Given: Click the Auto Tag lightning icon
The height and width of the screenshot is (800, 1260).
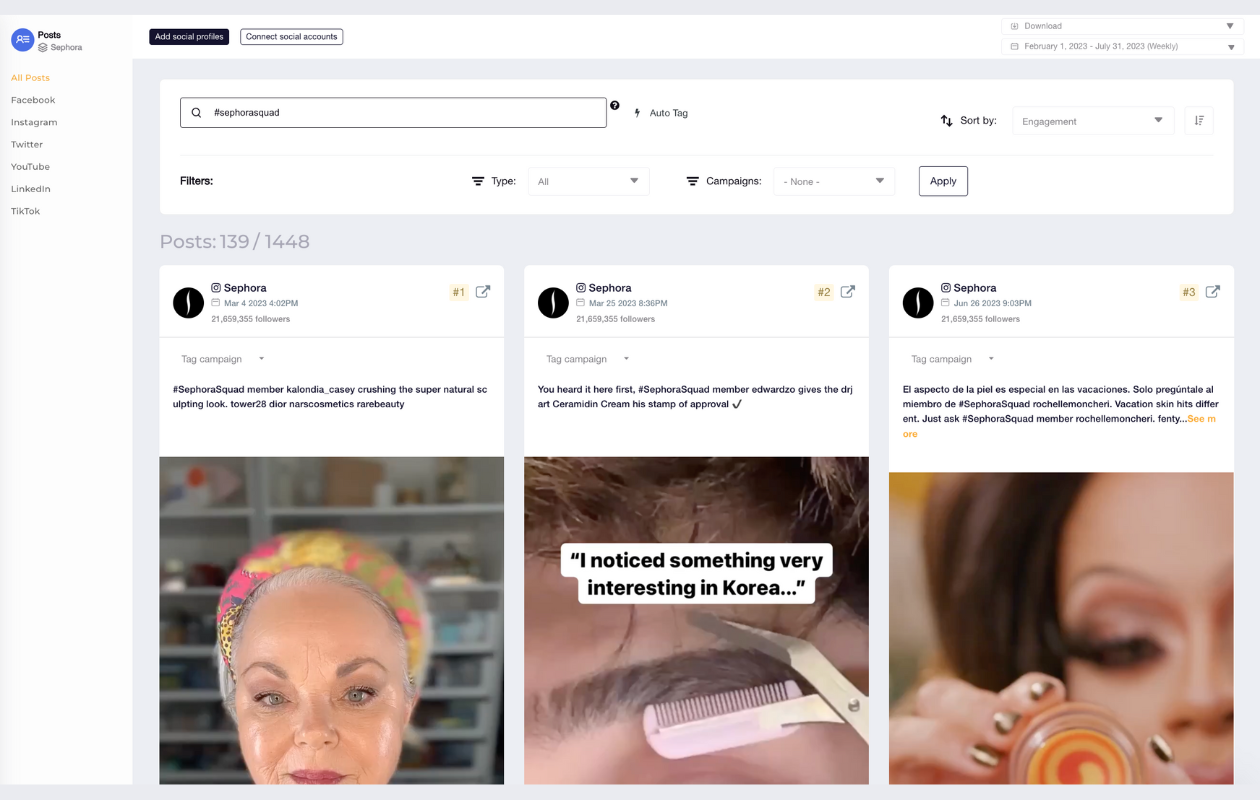Looking at the screenshot, I should coord(638,113).
